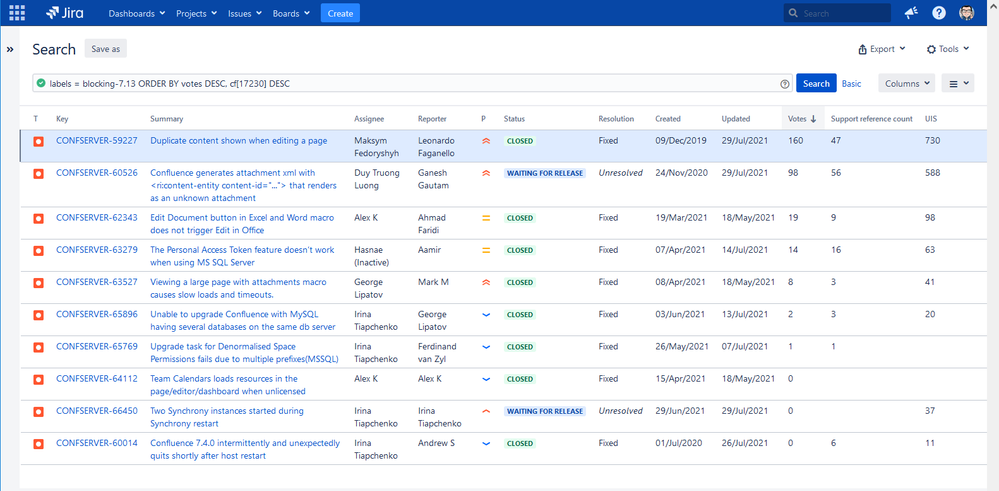This screenshot has width=999, height=491.
Task: Click assignee Maksym Fedoryshyh
Action: tap(376, 146)
